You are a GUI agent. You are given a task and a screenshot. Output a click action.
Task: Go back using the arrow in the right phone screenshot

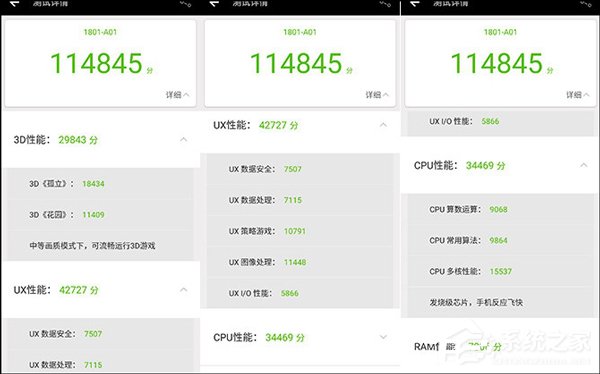[x=415, y=4]
